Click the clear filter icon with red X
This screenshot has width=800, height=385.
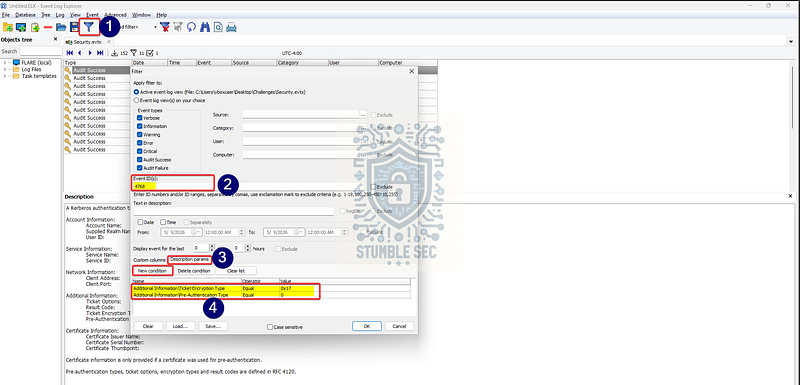165,27
